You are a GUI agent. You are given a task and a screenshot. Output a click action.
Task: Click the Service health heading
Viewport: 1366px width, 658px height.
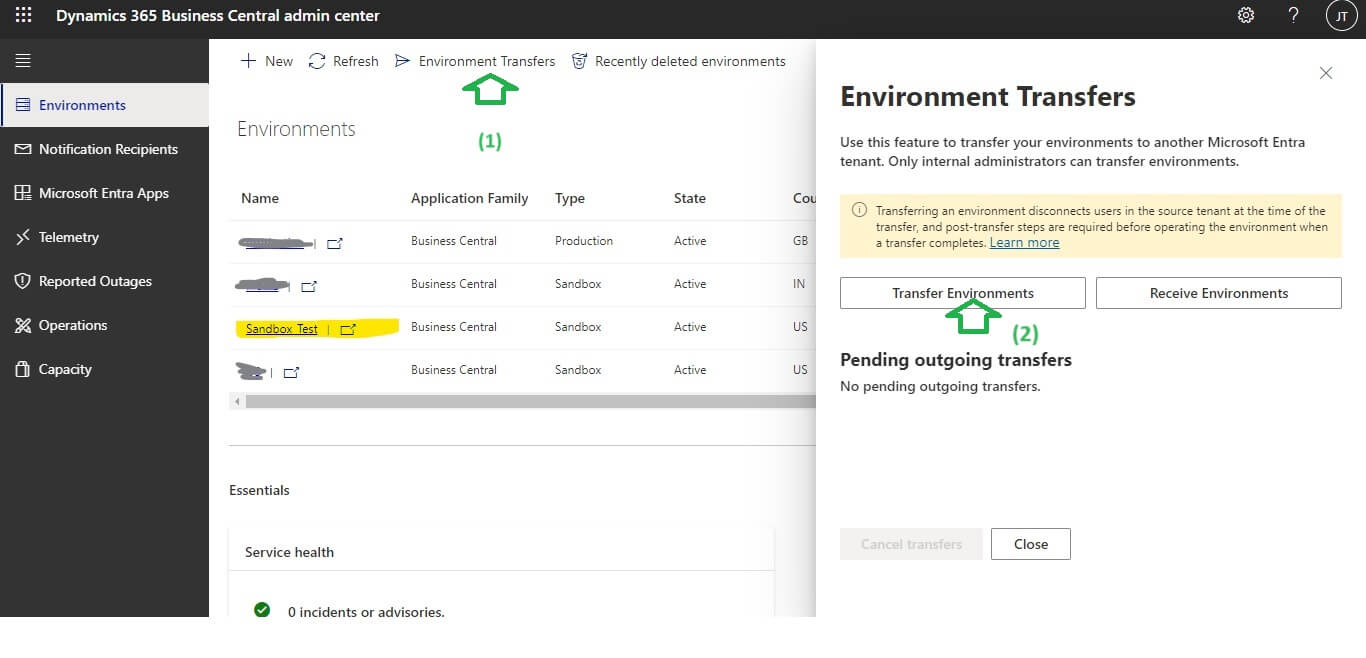pyautogui.click(x=289, y=552)
